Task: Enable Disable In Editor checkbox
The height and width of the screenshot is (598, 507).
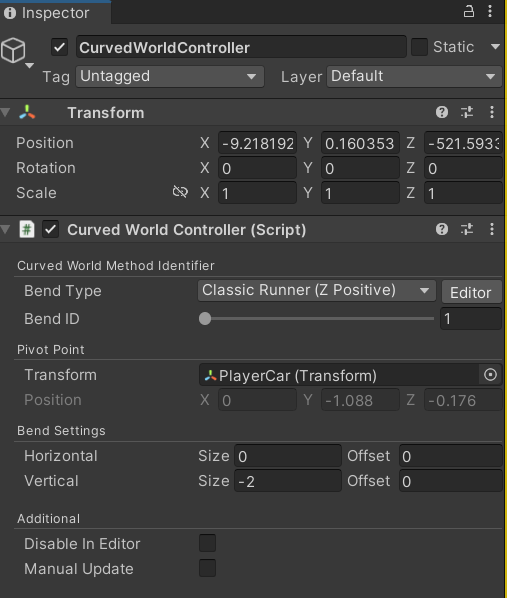Action: pyautogui.click(x=208, y=543)
